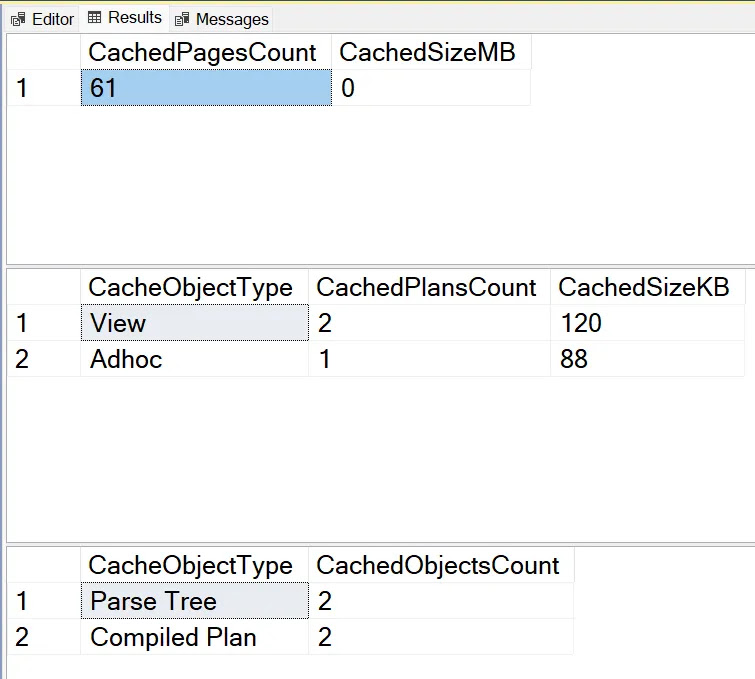
Task: Select row 1 header in first grid
Action: 44,88
